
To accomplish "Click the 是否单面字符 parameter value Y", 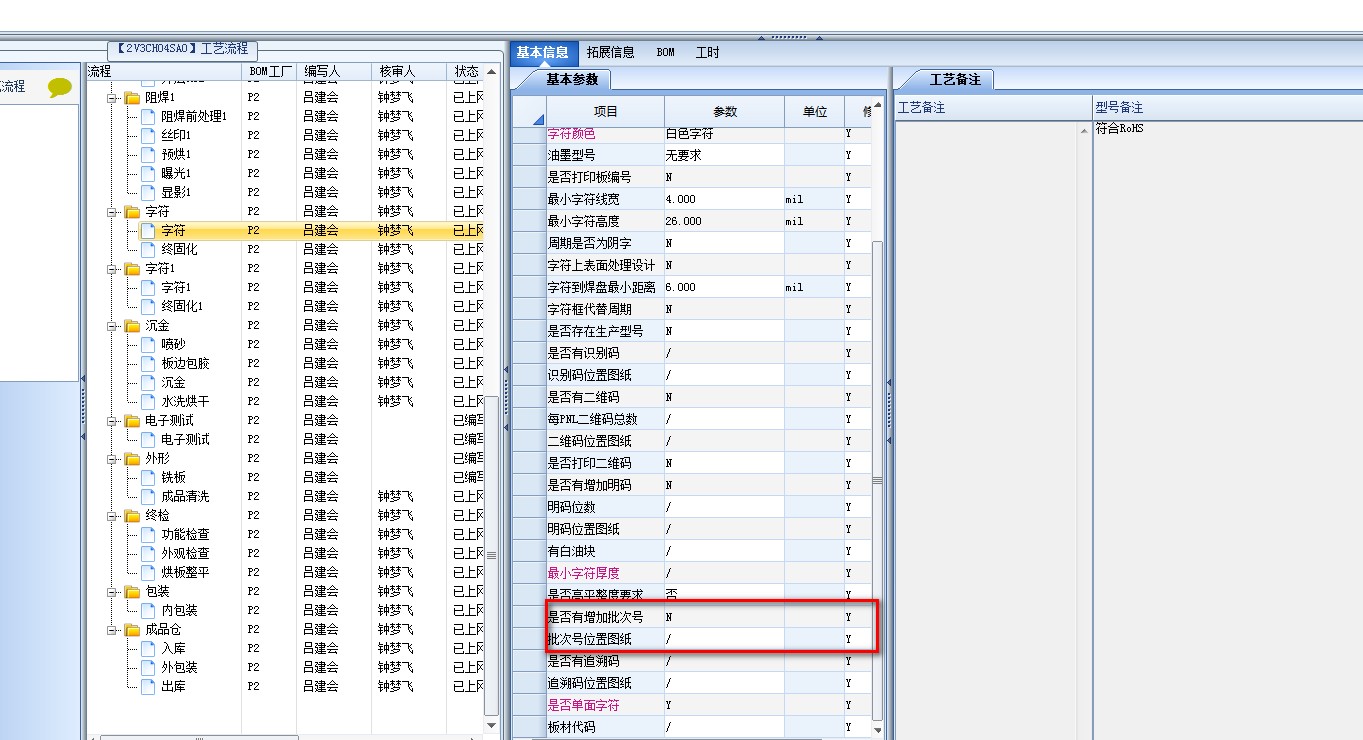I will pyautogui.click(x=724, y=705).
